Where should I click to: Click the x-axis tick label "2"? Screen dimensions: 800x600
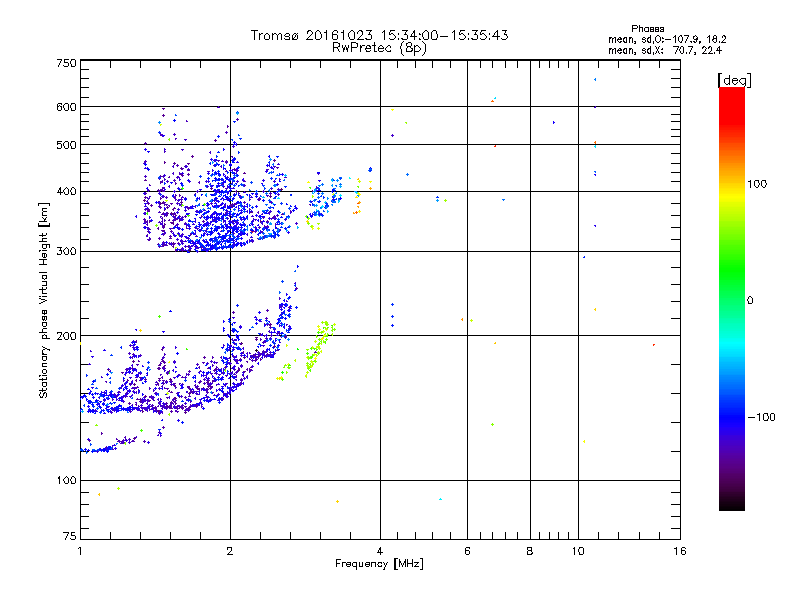click(x=230, y=551)
